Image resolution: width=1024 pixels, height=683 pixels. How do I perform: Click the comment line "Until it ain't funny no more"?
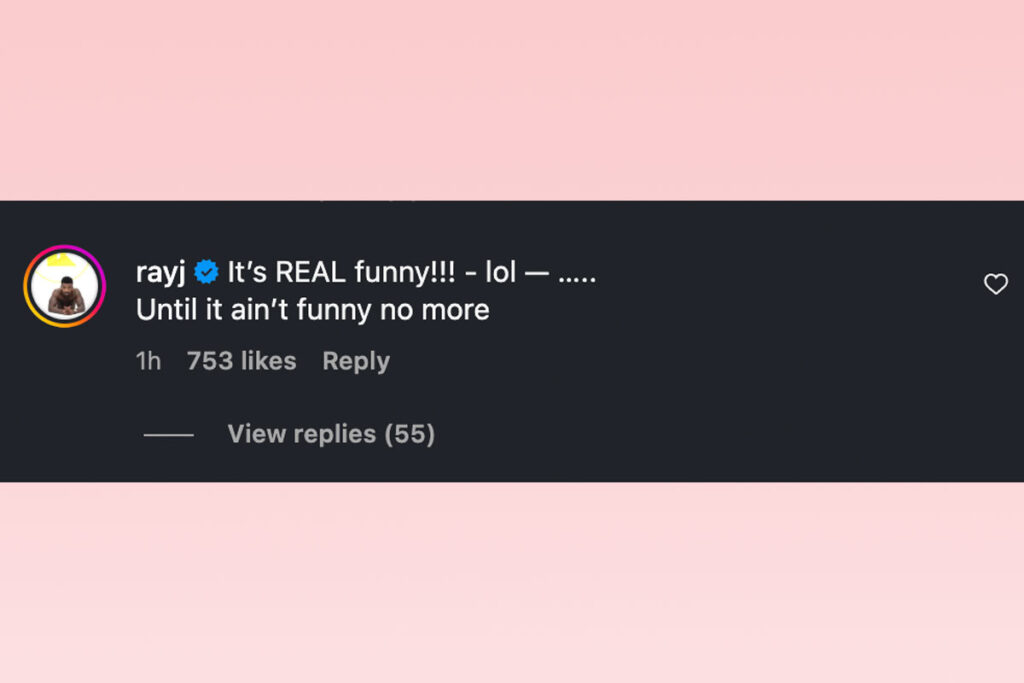click(312, 310)
